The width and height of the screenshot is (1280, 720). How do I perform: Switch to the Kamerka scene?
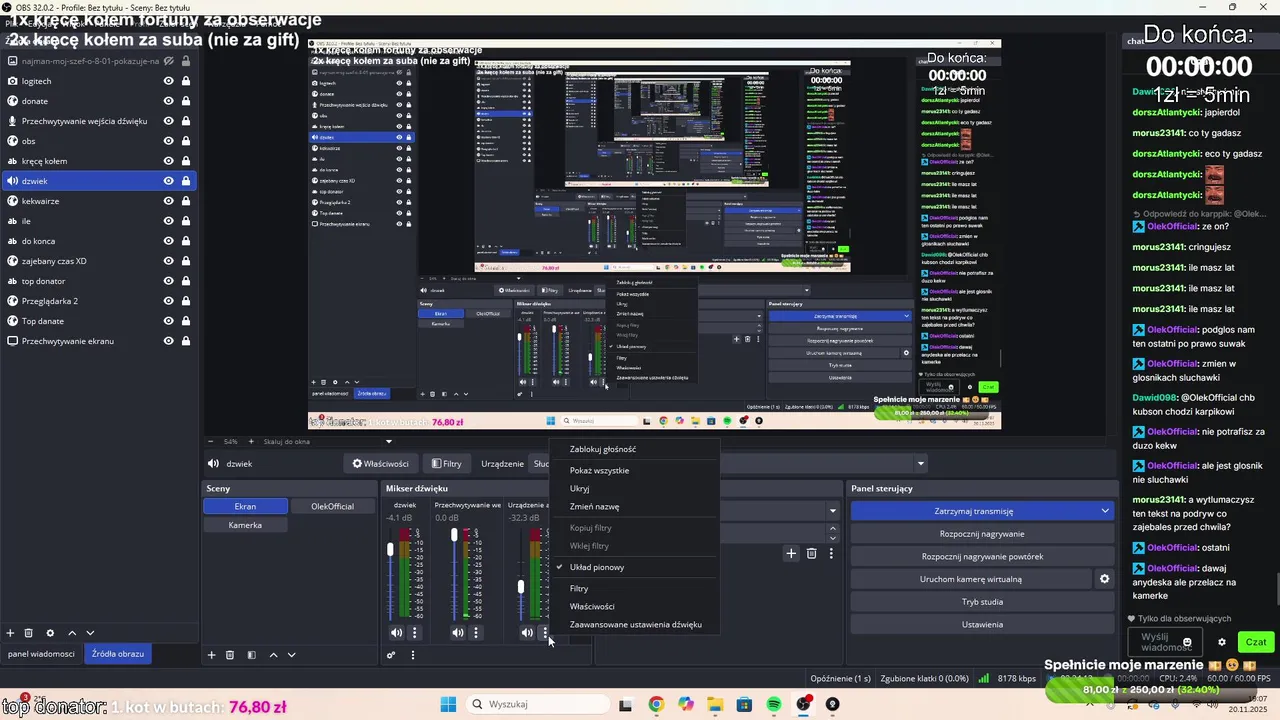point(245,525)
